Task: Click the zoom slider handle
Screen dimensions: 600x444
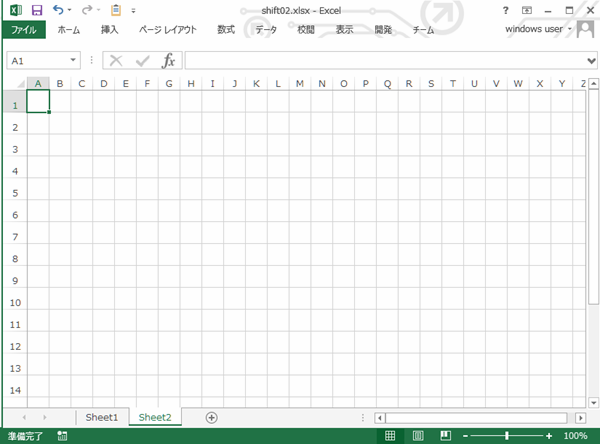Action: 506,436
